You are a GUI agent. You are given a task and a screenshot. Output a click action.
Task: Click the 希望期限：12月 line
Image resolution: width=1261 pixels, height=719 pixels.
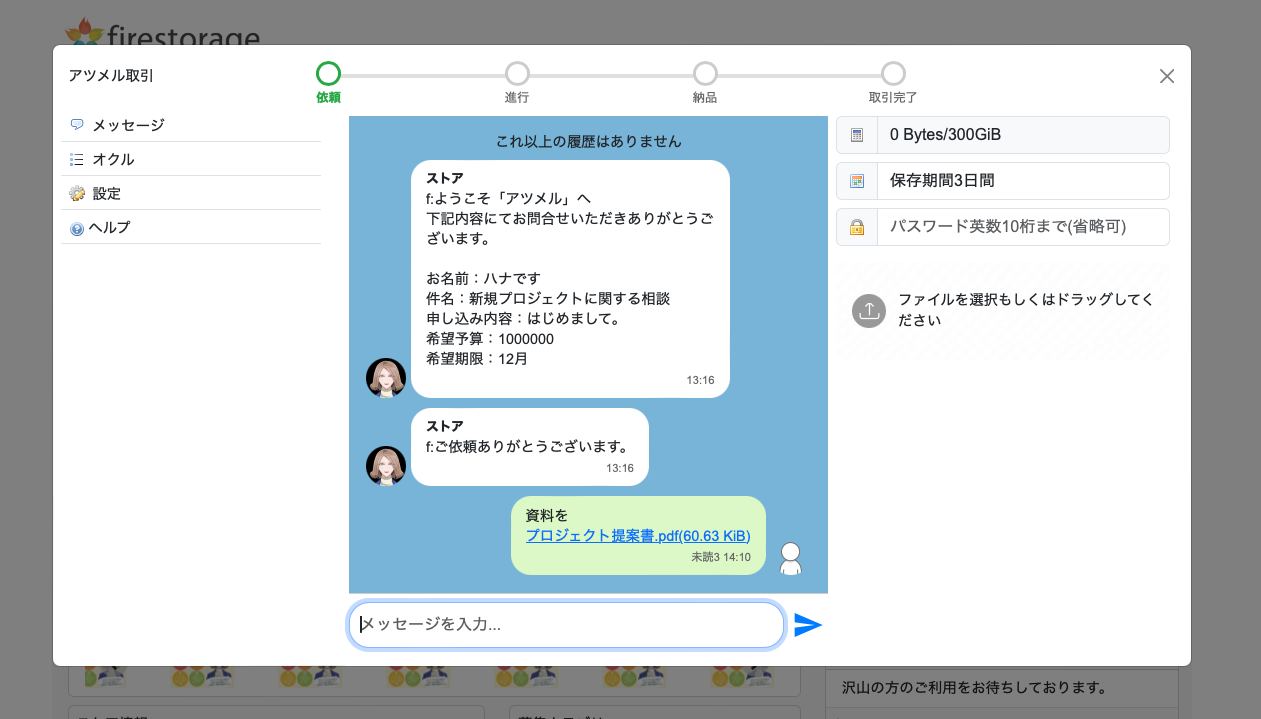(x=476, y=359)
